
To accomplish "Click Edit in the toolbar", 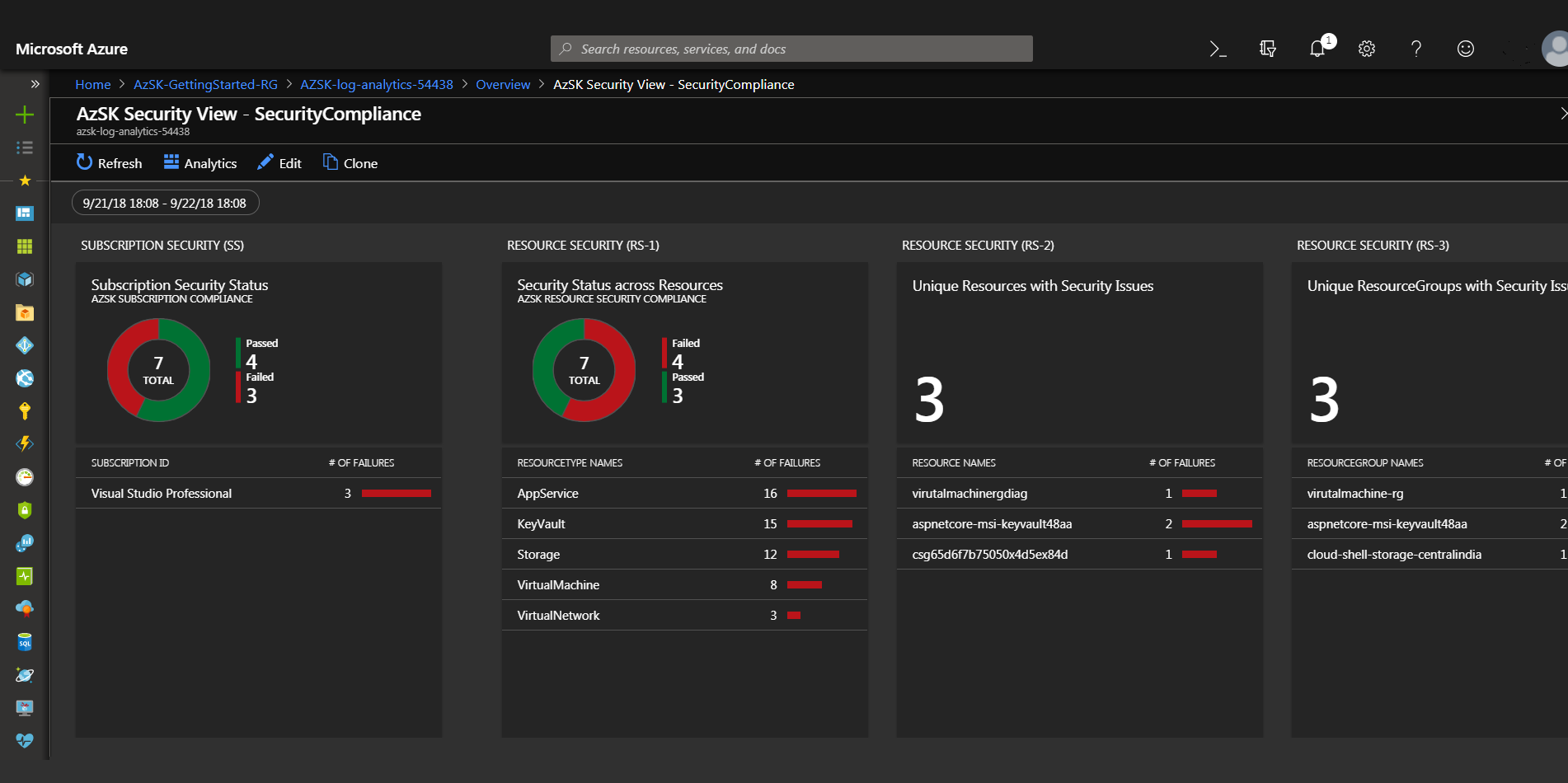I will tap(279, 163).
